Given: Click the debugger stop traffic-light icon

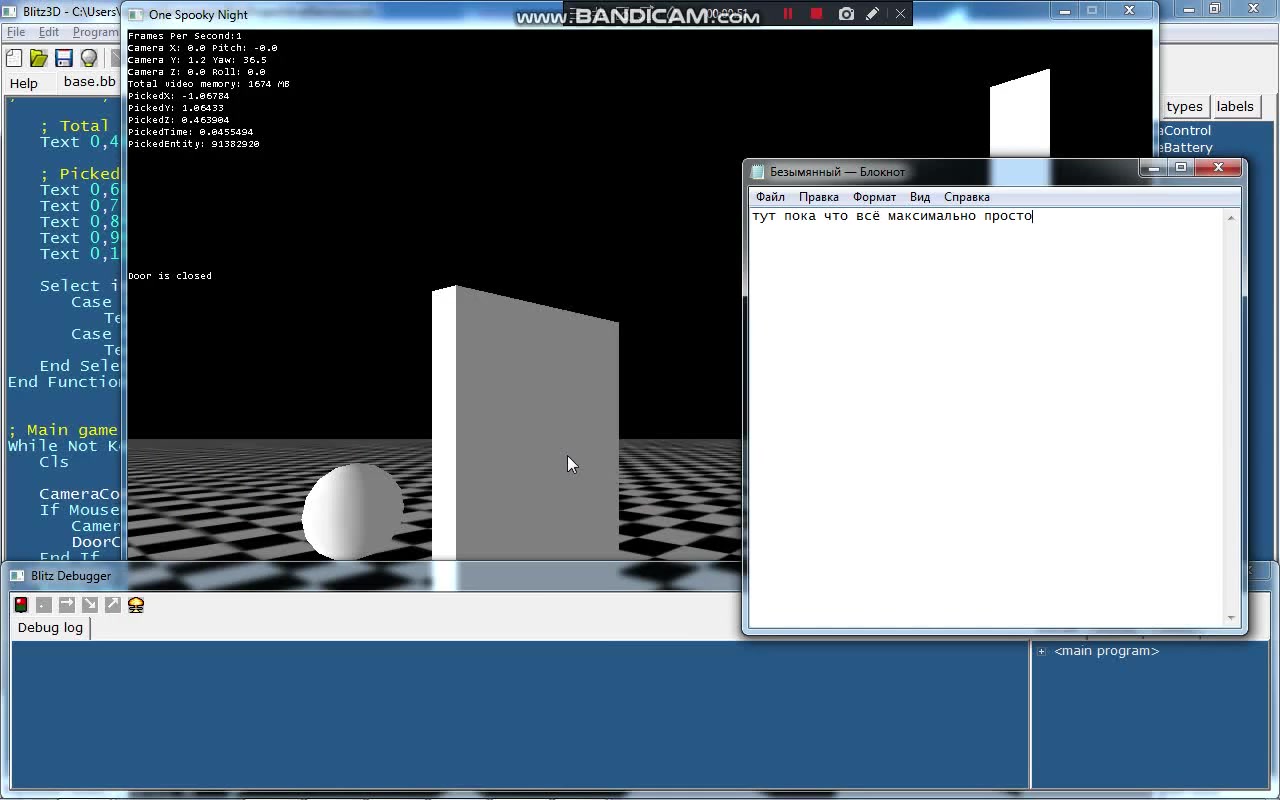Looking at the screenshot, I should (21, 605).
